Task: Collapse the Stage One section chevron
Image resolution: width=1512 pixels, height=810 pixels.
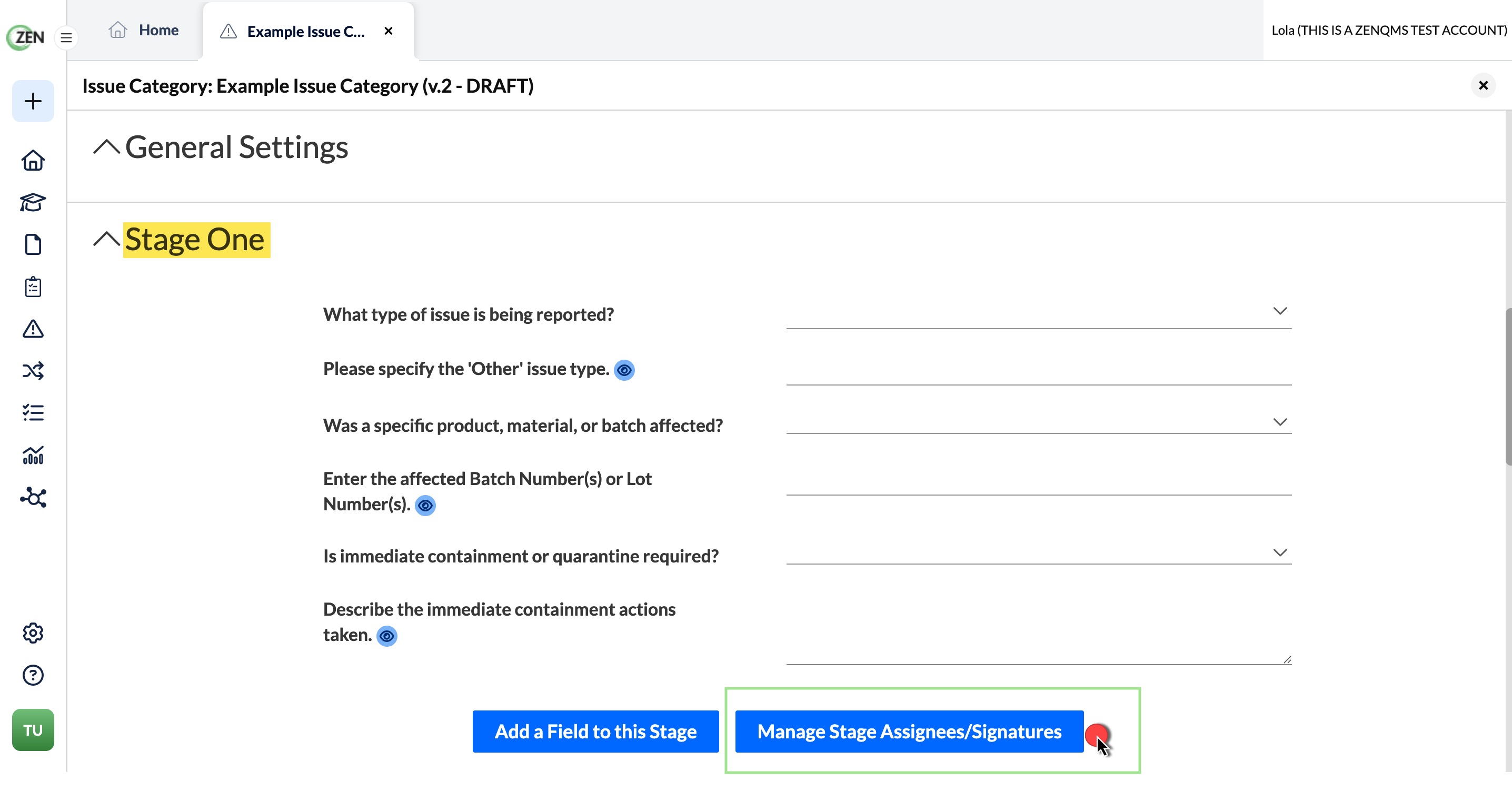Action: [x=106, y=240]
